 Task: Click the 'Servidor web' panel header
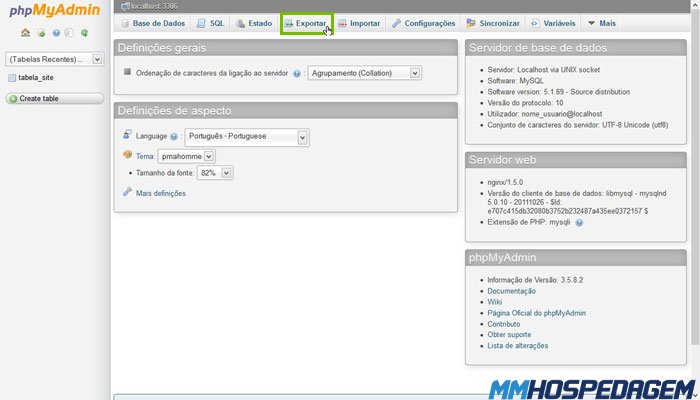[x=575, y=160]
